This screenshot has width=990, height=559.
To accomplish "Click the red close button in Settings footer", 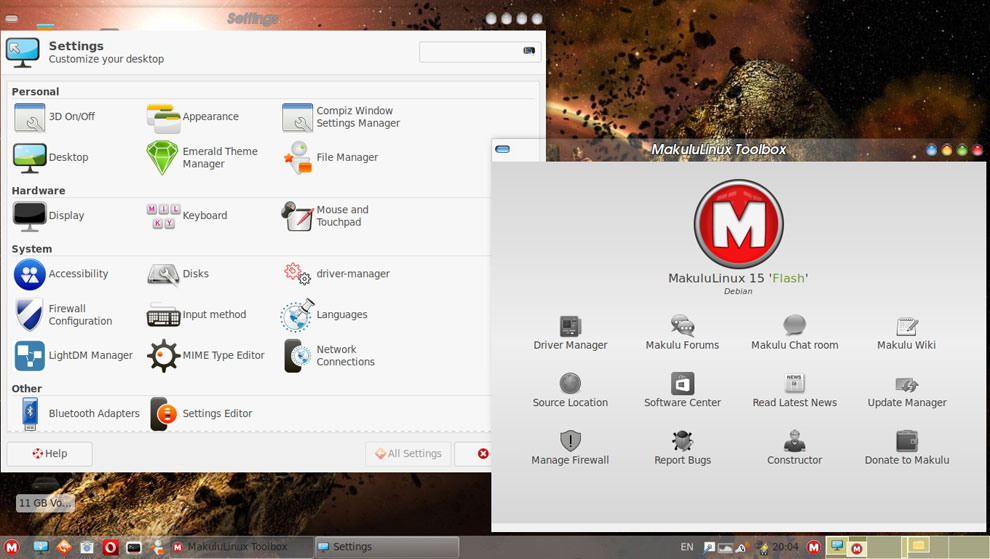I will [x=483, y=454].
